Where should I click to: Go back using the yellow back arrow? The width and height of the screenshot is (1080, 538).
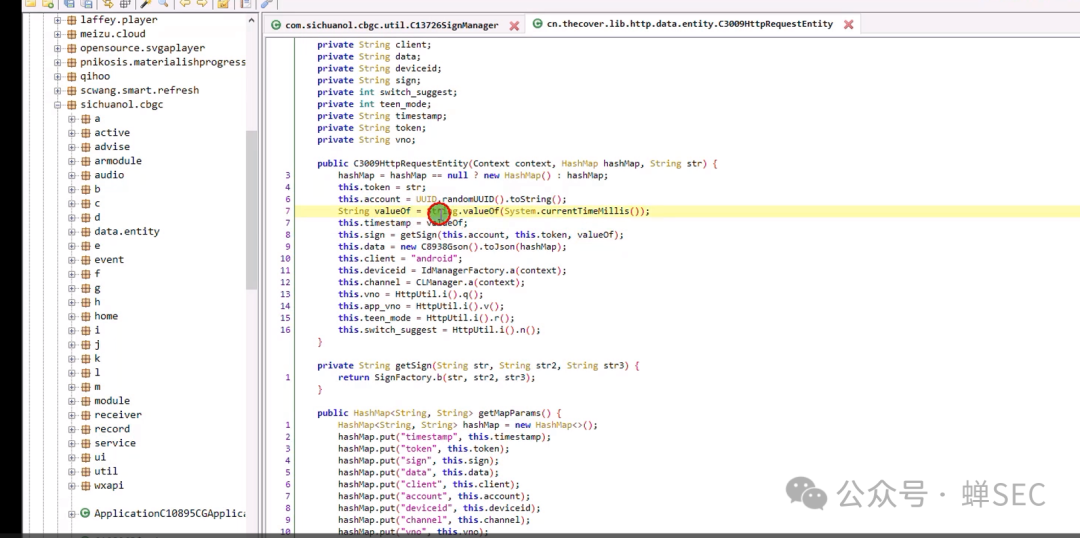[x=185, y=4]
